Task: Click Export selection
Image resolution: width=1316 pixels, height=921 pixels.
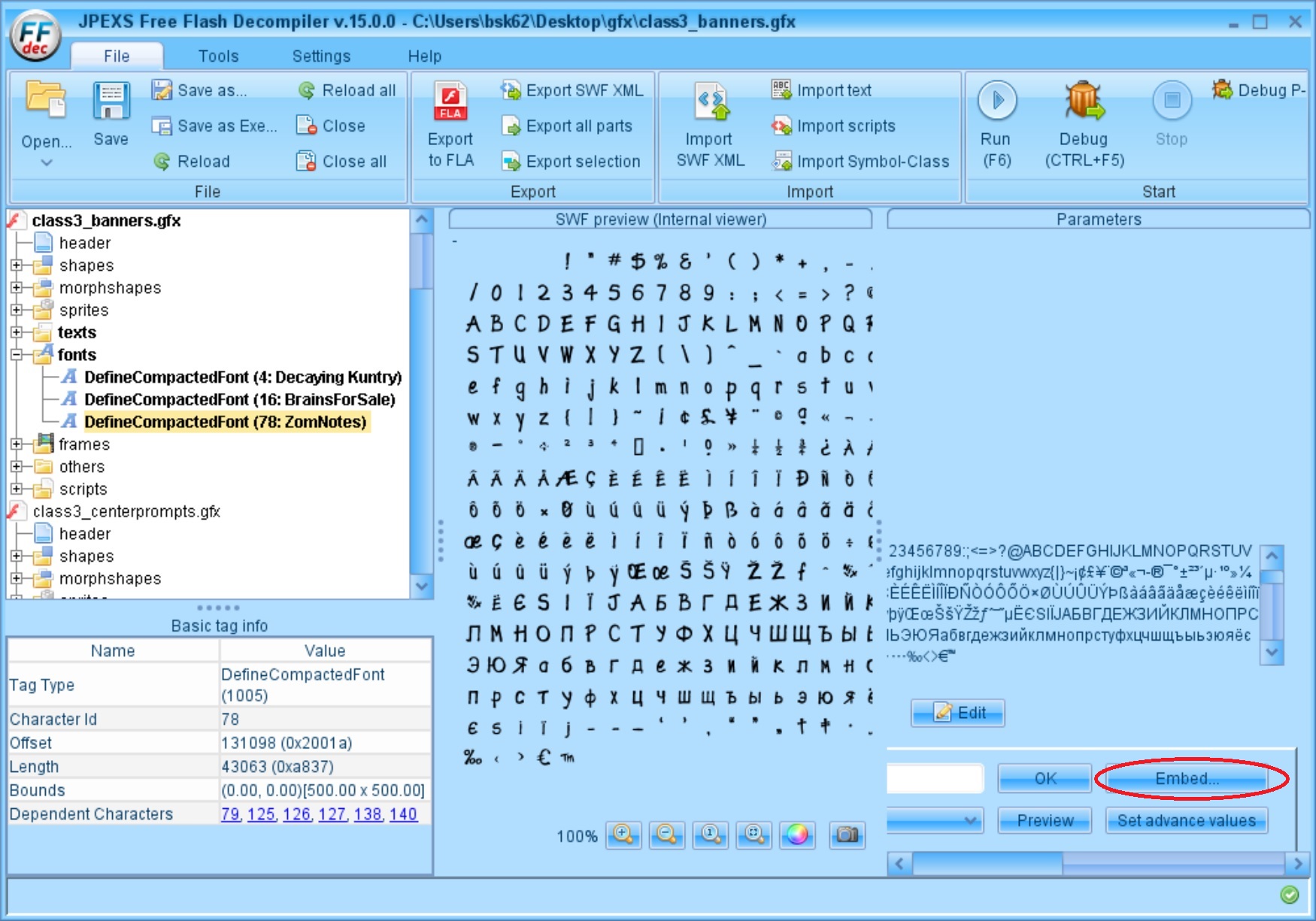Action: pyautogui.click(x=571, y=161)
